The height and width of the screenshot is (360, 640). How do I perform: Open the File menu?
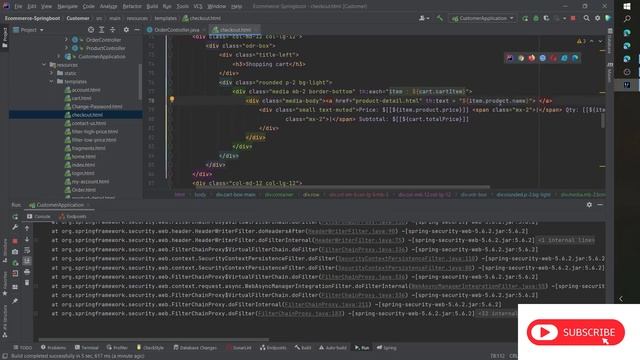click(x=18, y=7)
